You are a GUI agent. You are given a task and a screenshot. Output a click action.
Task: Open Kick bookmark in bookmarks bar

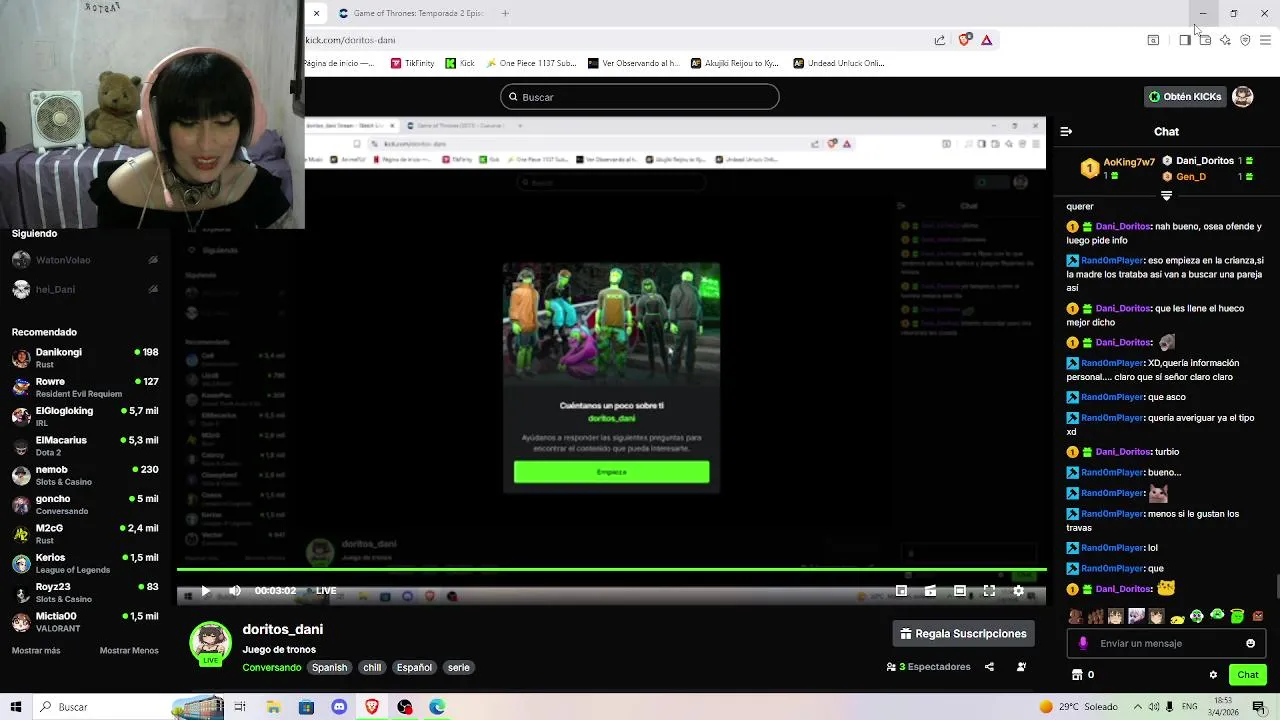click(460, 63)
